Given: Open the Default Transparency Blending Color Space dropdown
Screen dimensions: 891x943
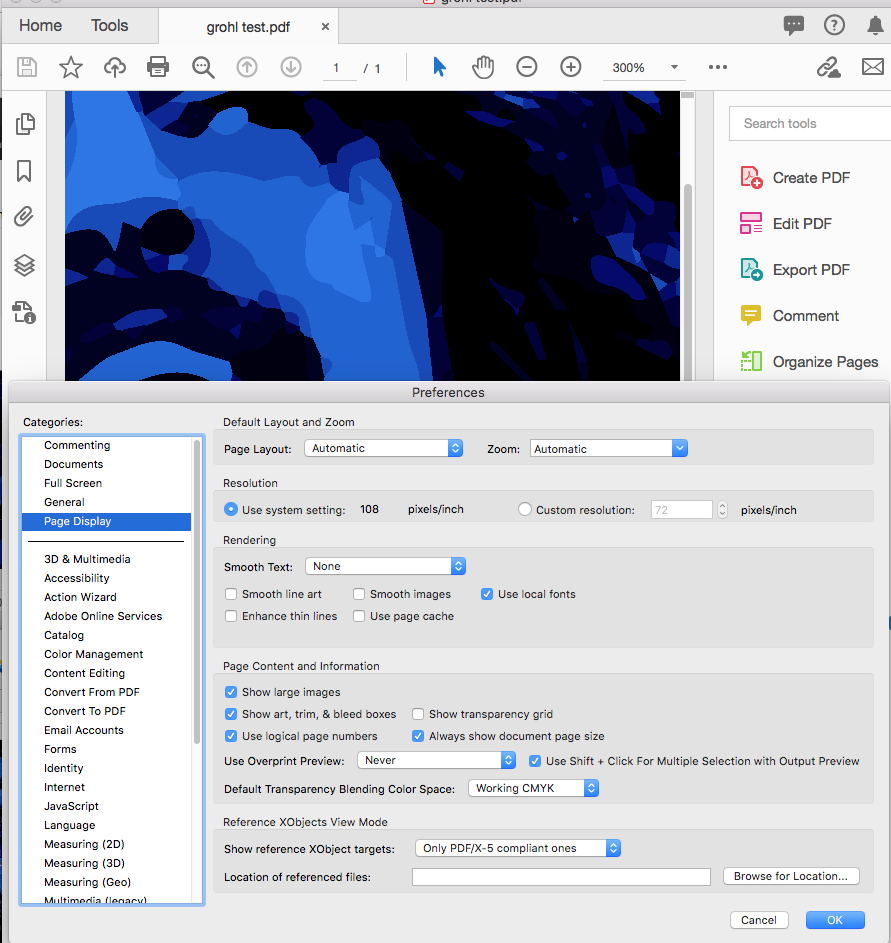Looking at the screenshot, I should tap(533, 788).
